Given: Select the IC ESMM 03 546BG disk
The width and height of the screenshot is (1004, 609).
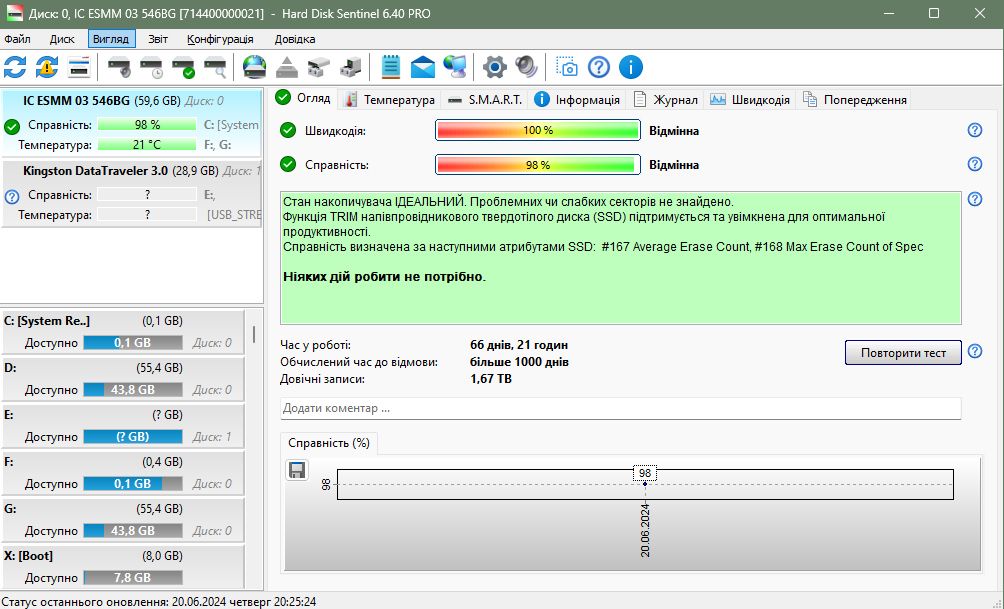Looking at the screenshot, I should pyautogui.click(x=131, y=123).
